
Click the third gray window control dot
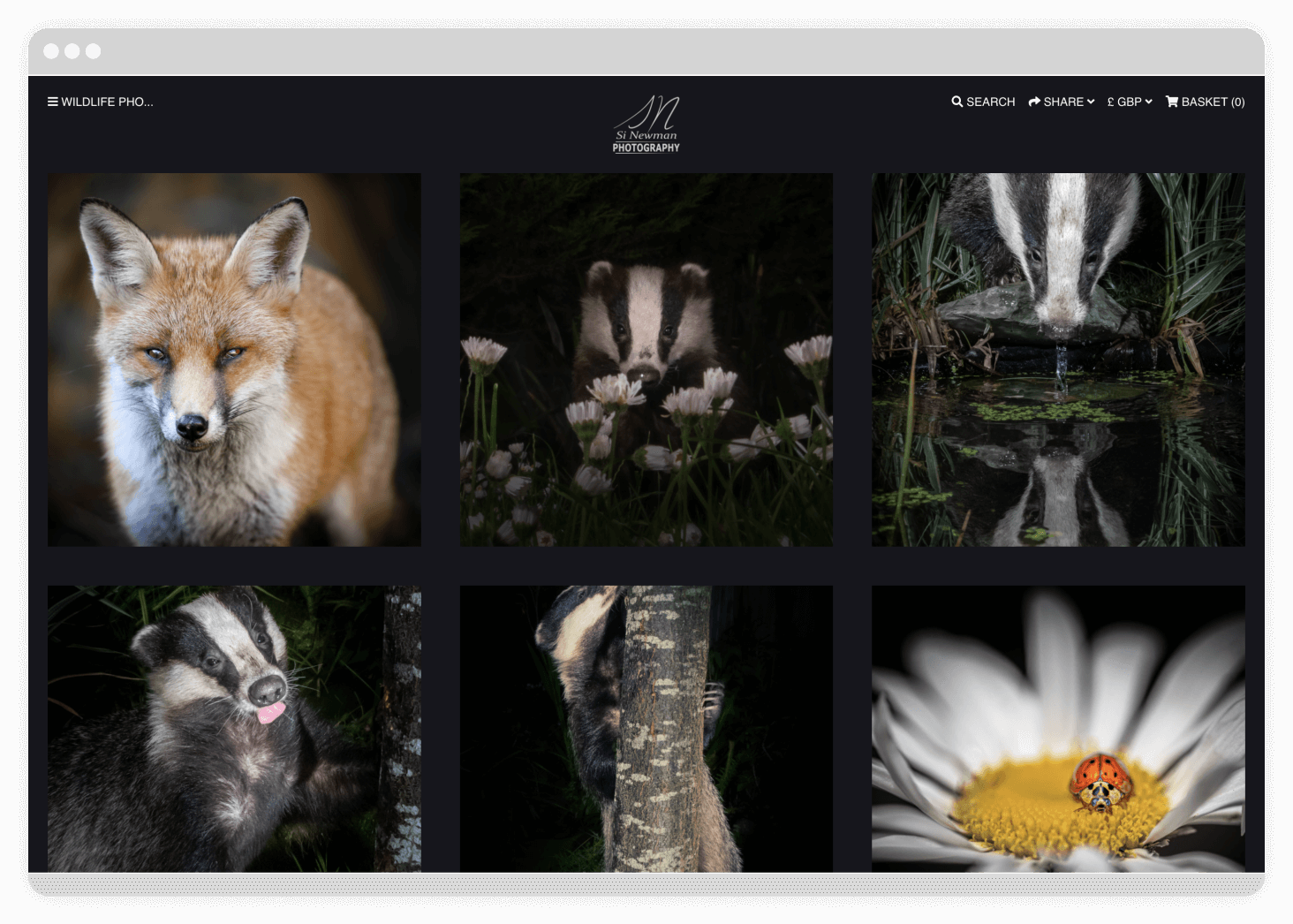point(93,51)
